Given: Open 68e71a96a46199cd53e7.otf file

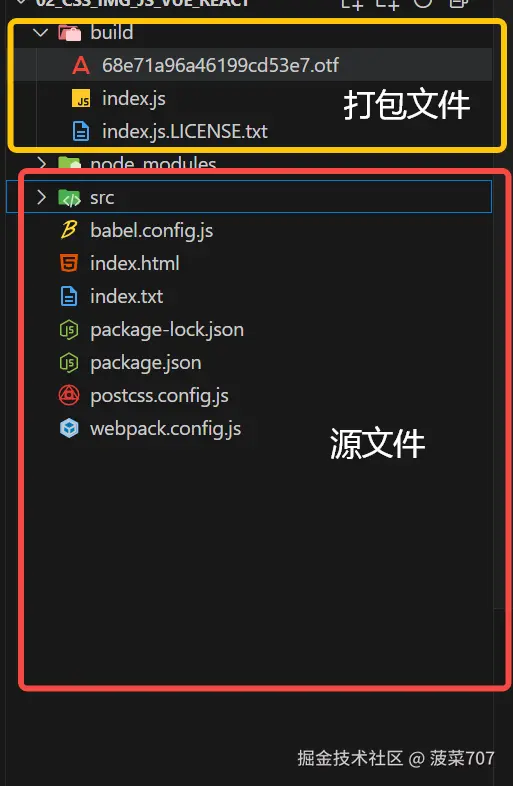Looking at the screenshot, I should [221, 65].
